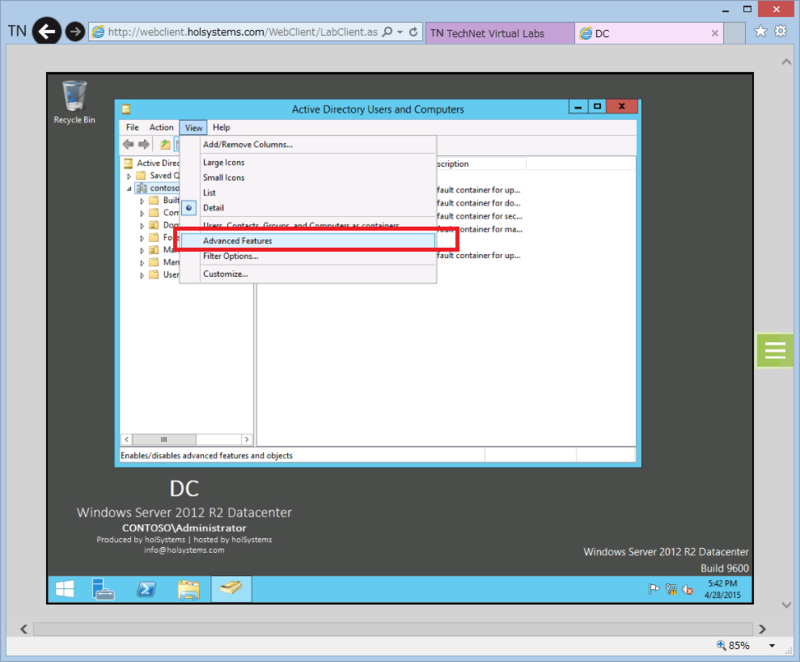Expand the Users tree node
The height and width of the screenshot is (662, 800).
(x=142, y=275)
